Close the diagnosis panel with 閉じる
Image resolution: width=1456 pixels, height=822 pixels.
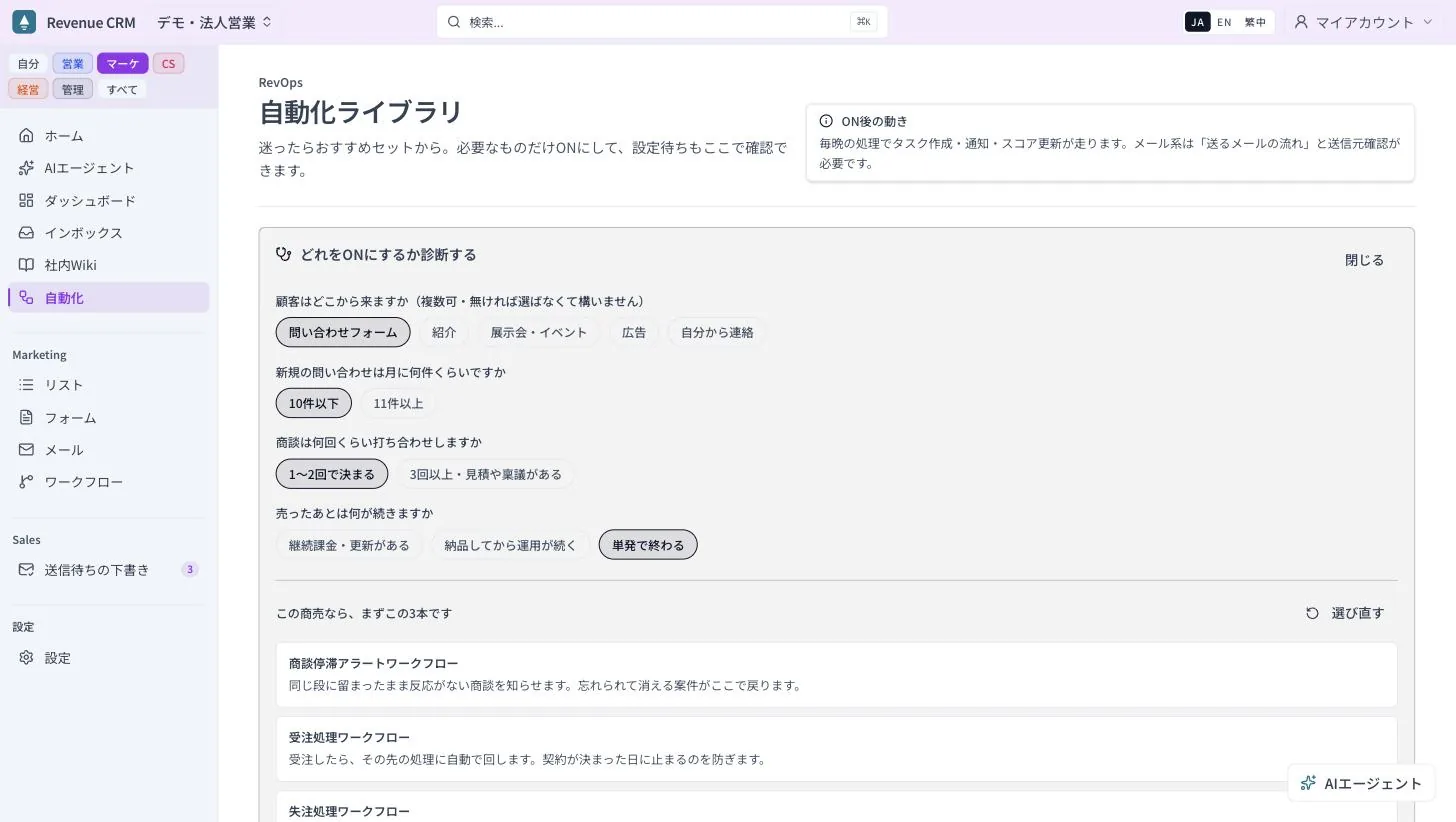click(1364, 260)
